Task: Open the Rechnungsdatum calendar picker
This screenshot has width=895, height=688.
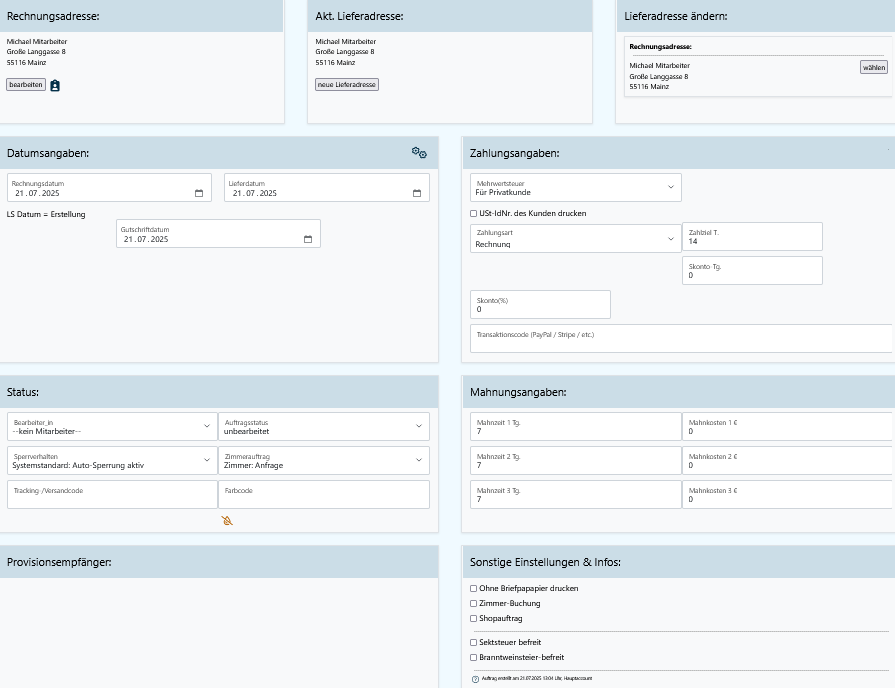Action: tap(198, 193)
